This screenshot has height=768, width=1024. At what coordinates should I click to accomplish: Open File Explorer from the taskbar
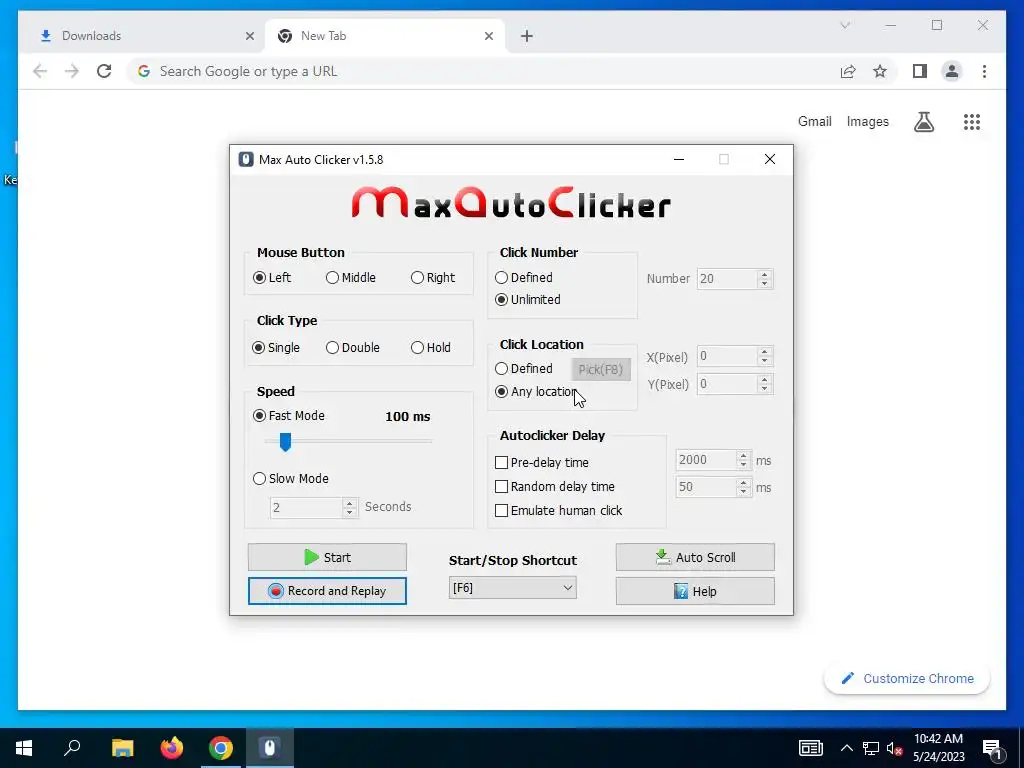(x=122, y=748)
